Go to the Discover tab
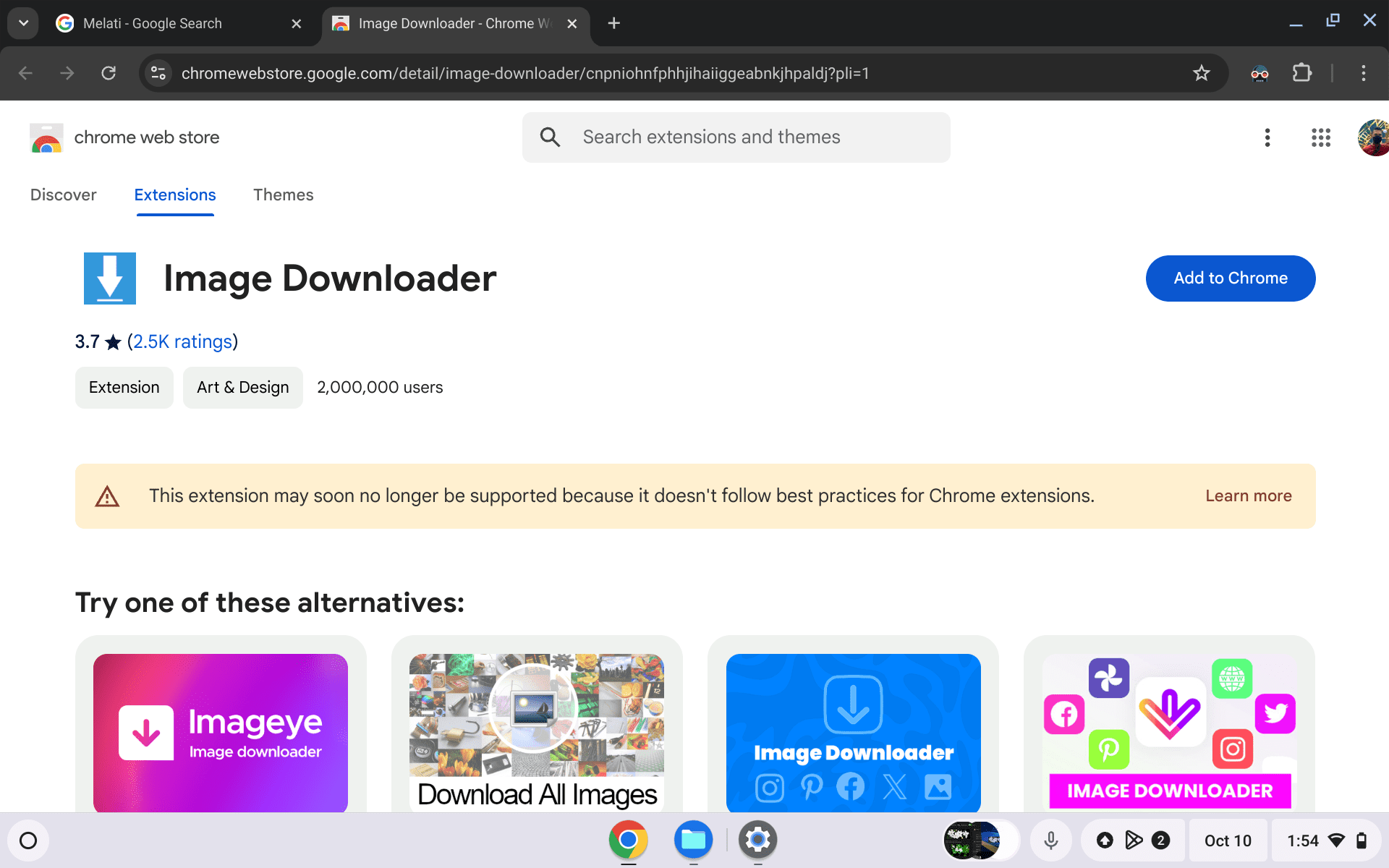 (64, 195)
